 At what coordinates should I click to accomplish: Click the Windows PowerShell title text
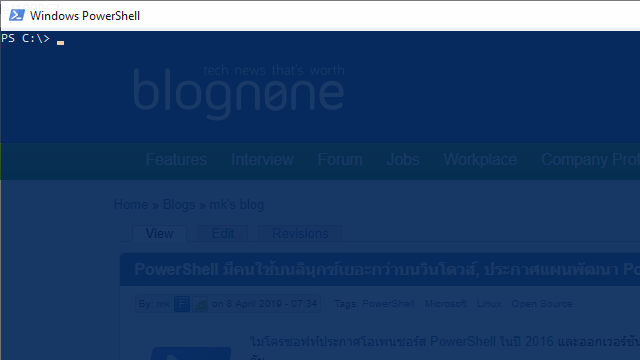[x=85, y=16]
